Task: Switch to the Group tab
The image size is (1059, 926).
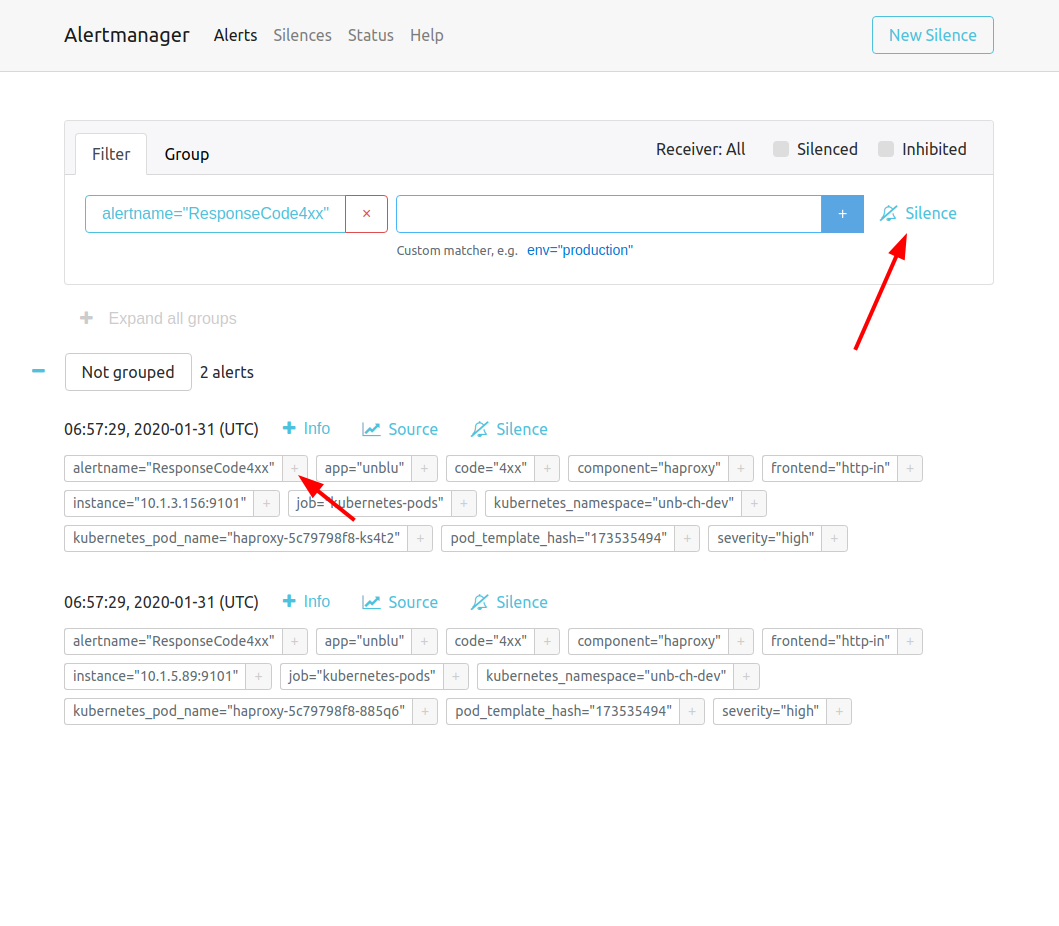Action: coord(187,154)
